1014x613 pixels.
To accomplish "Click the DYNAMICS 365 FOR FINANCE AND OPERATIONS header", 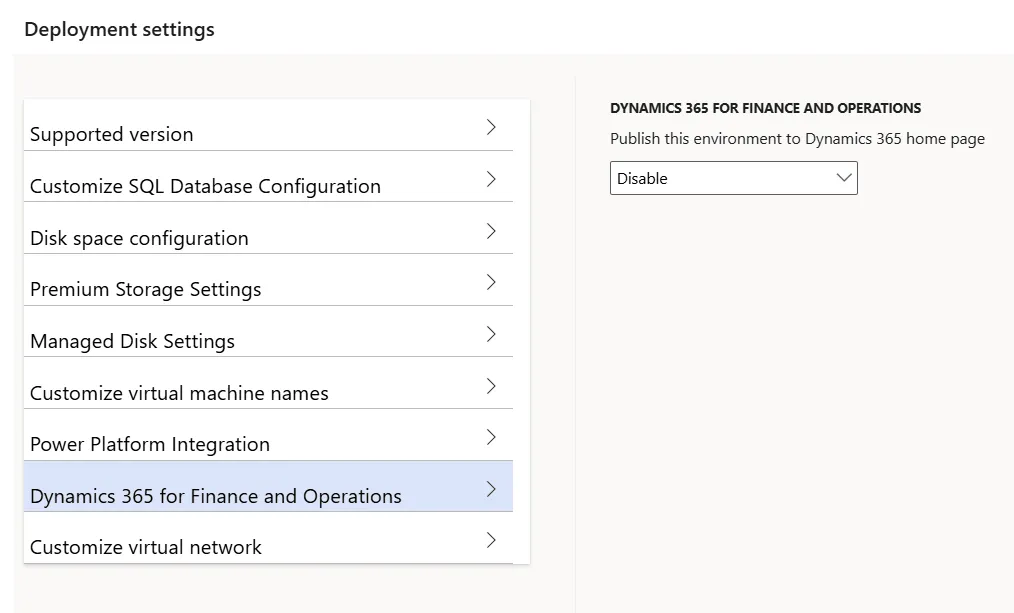I will (765, 108).
